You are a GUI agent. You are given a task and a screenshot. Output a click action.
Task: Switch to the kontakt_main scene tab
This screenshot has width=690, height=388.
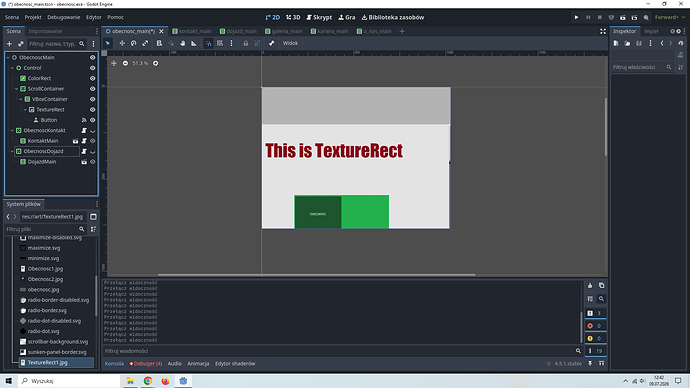(192, 31)
